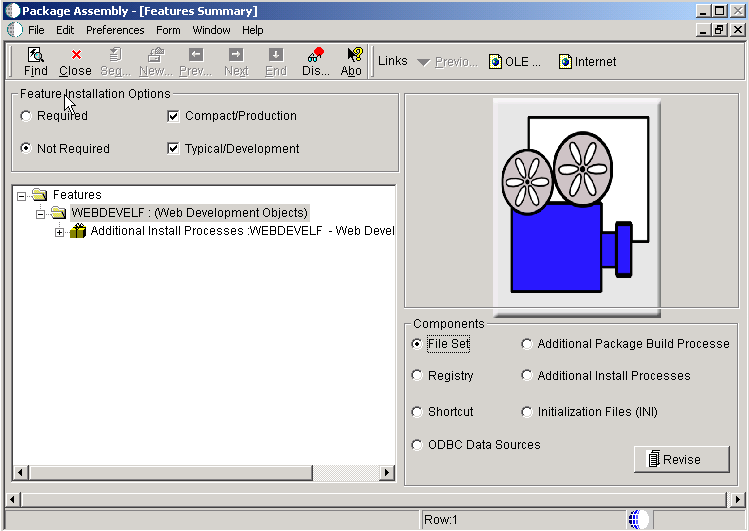Collapse the WEBDEVELF tree node
This screenshot has height=531, width=749.
pyautogui.click(x=41, y=214)
